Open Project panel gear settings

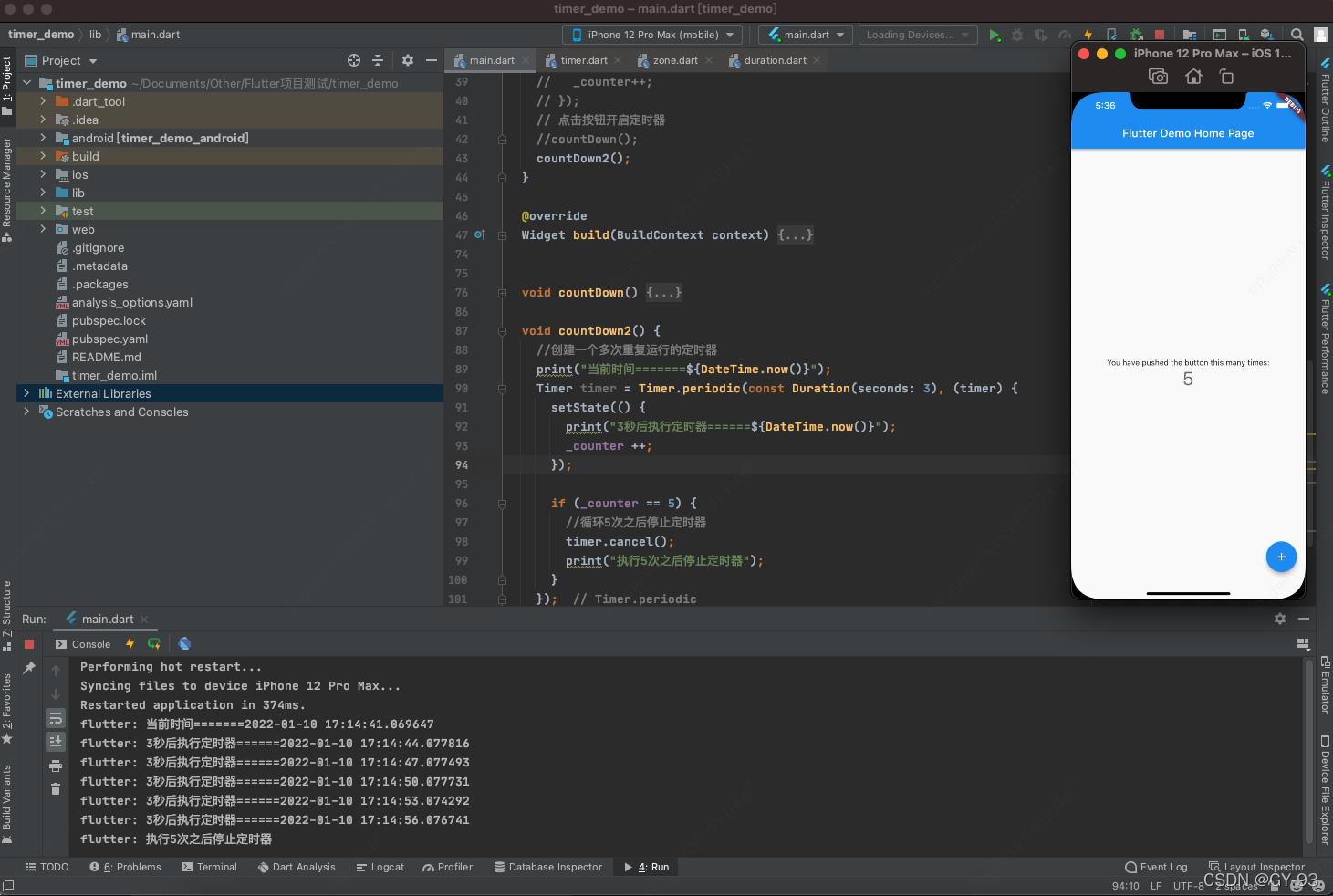(x=408, y=60)
